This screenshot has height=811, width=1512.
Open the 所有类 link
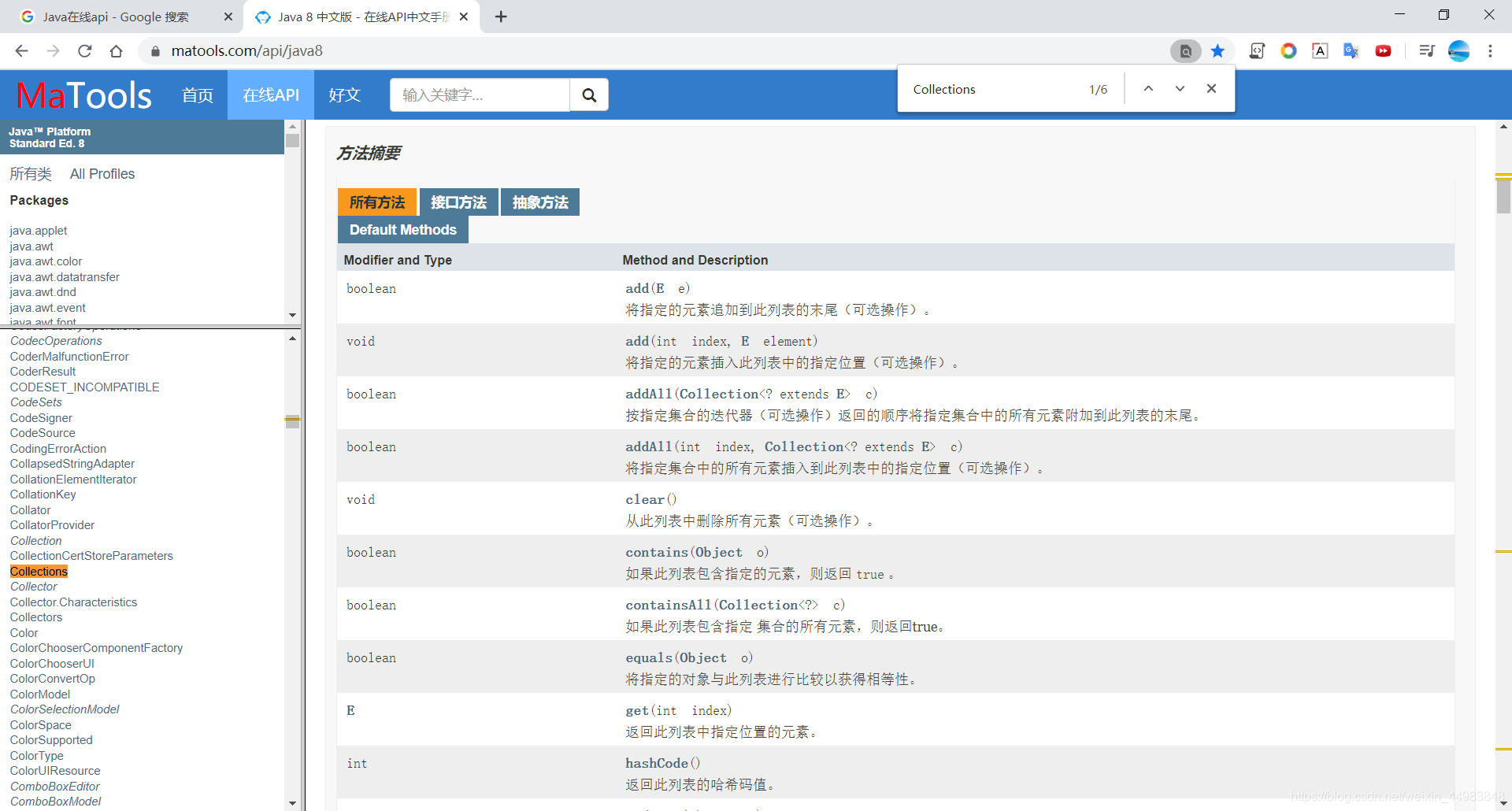31,174
